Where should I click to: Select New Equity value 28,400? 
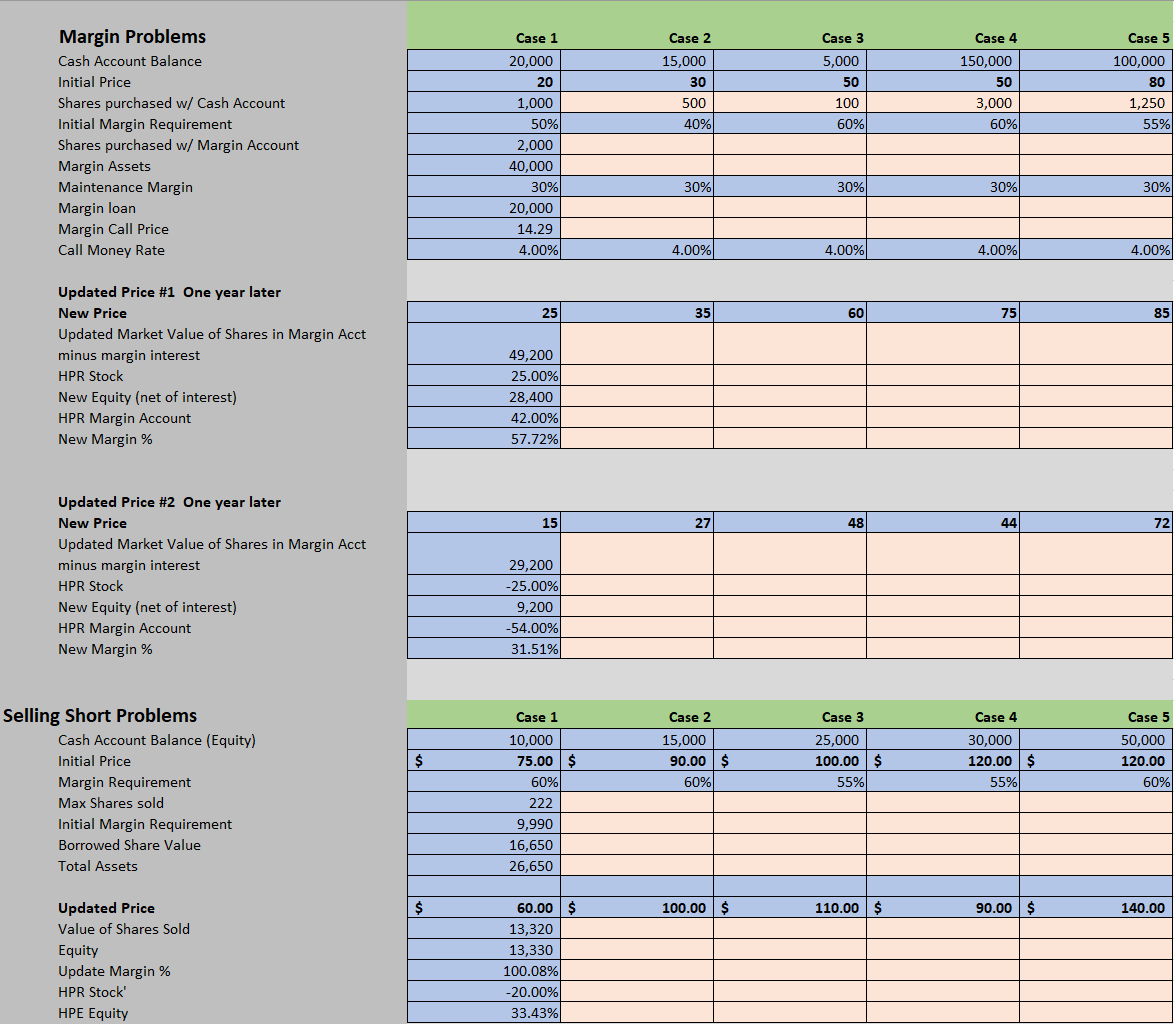click(x=484, y=396)
